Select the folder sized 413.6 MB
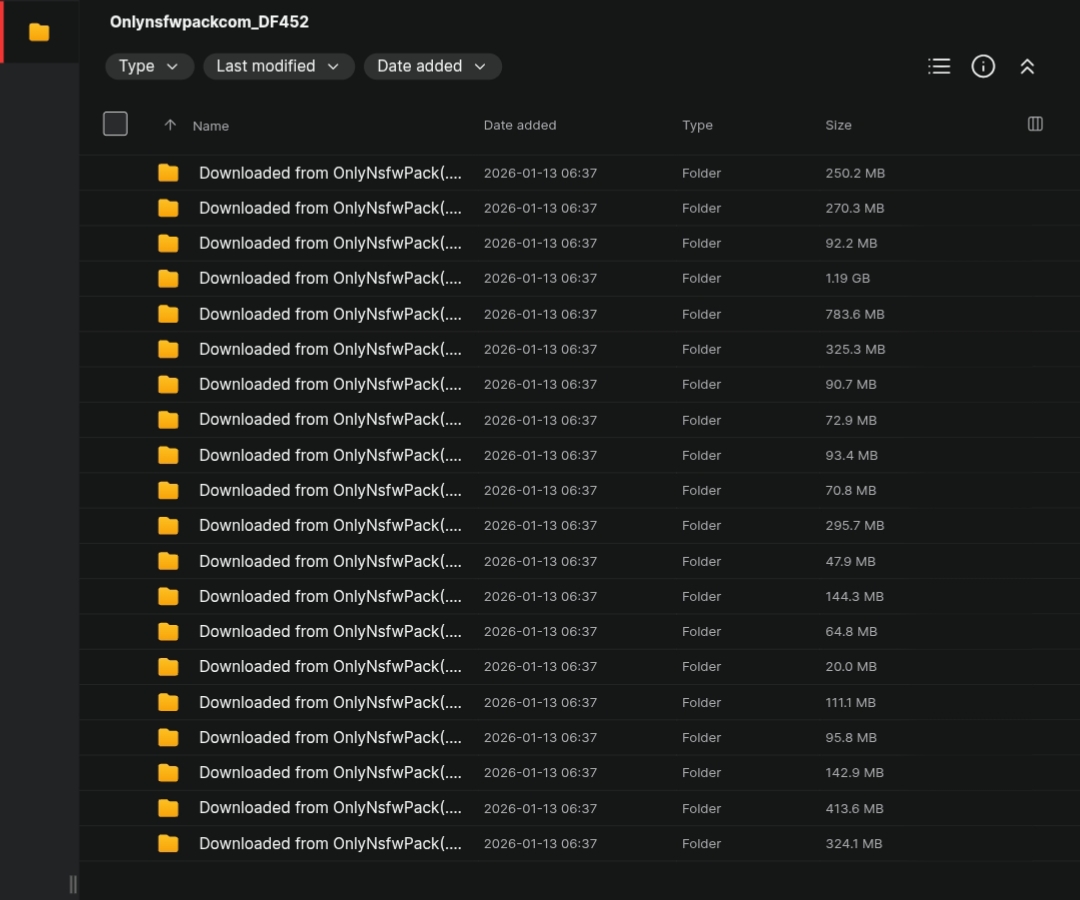The height and width of the screenshot is (900, 1080). (x=579, y=808)
